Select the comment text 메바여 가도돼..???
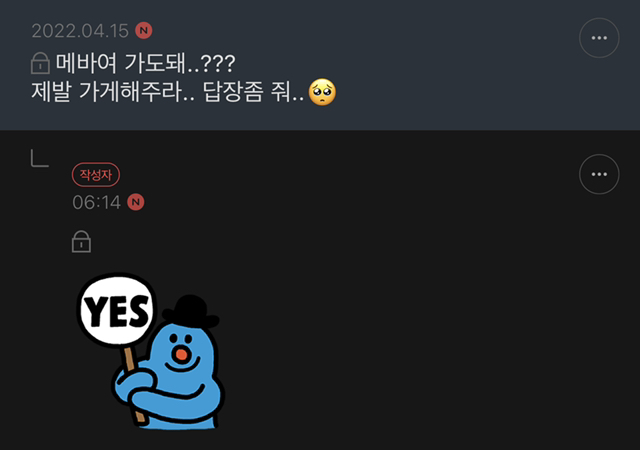 tap(146, 63)
